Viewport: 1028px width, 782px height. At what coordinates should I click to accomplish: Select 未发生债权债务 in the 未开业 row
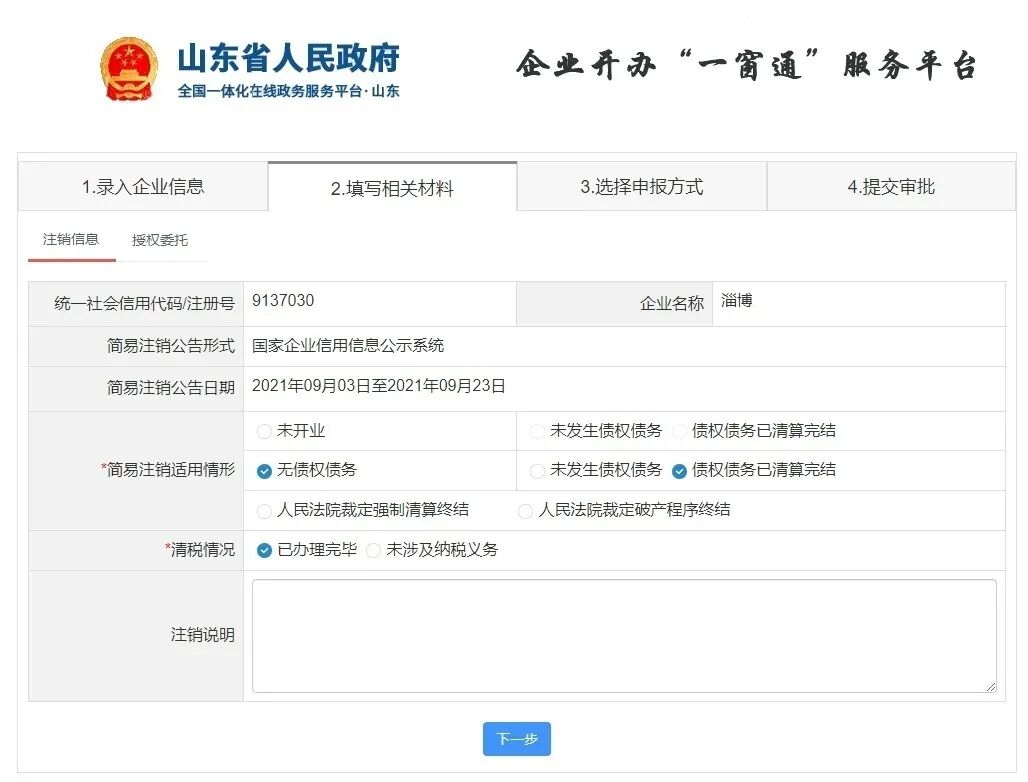(537, 431)
